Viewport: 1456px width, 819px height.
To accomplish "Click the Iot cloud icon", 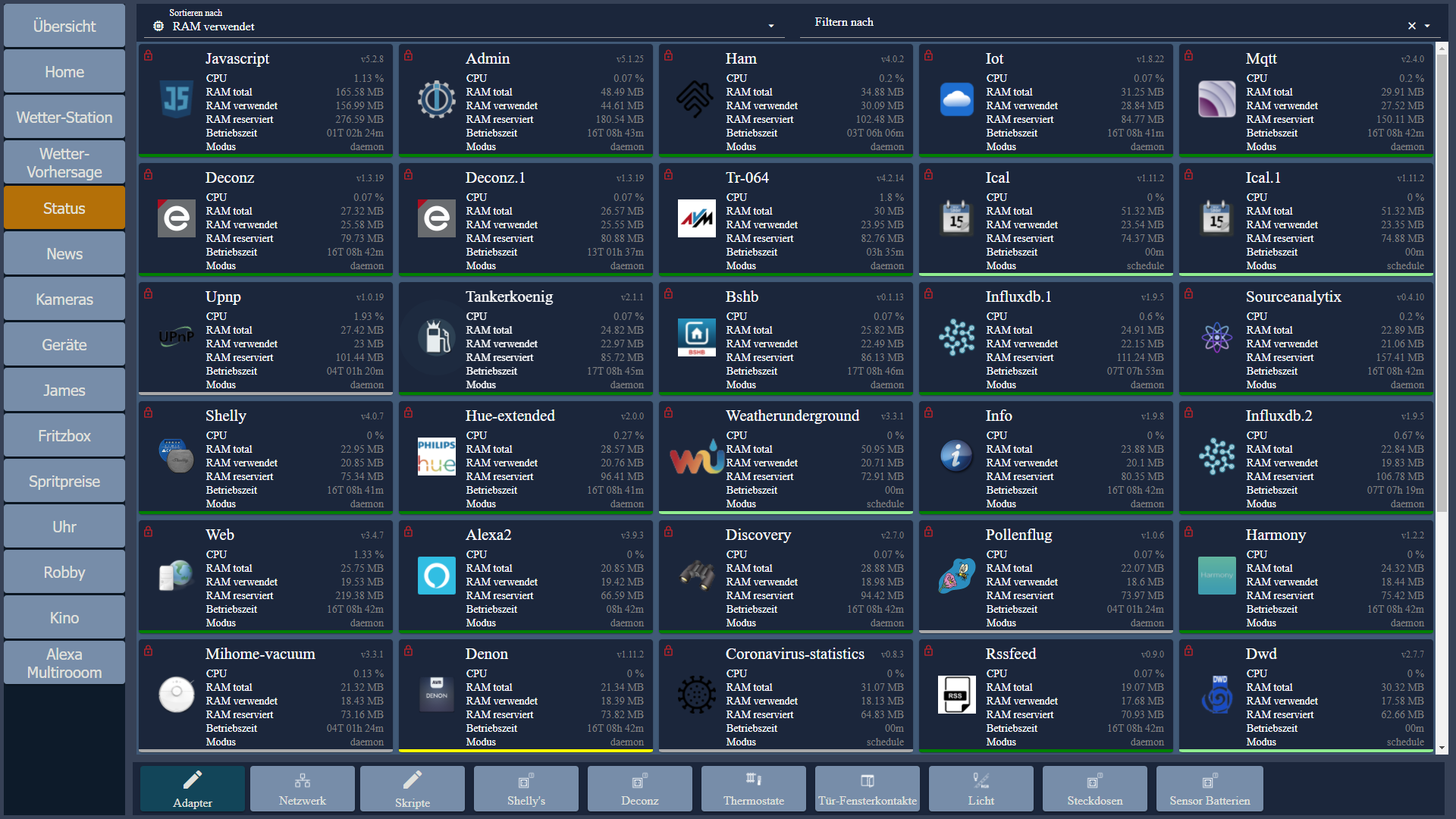I will (x=957, y=99).
